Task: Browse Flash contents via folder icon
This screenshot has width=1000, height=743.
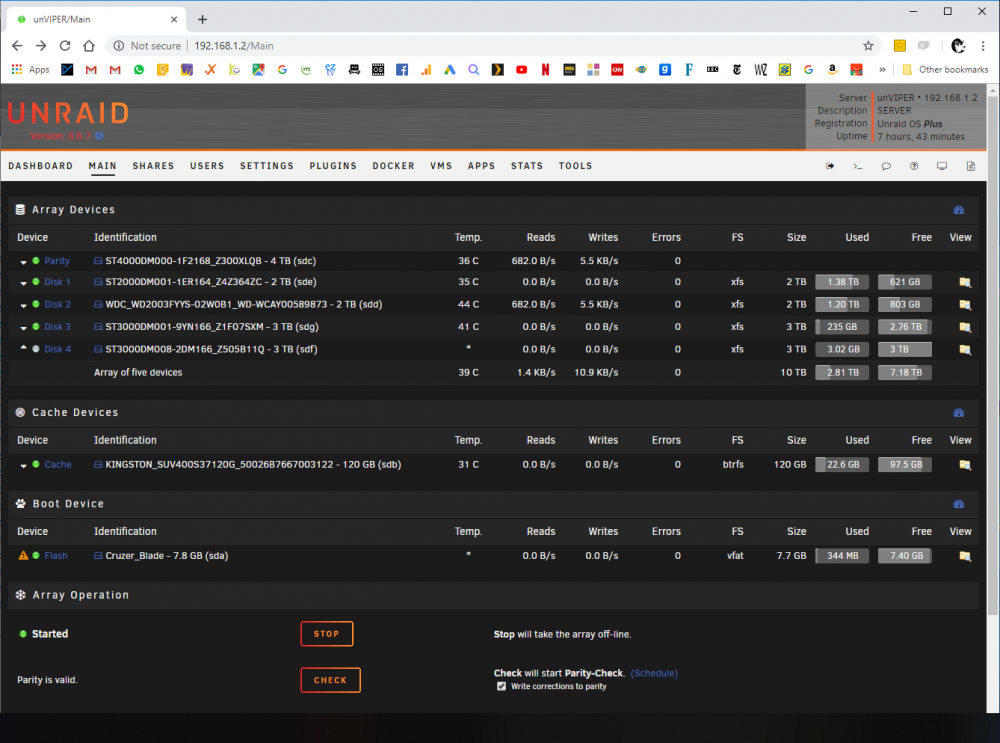Action: tap(965, 556)
